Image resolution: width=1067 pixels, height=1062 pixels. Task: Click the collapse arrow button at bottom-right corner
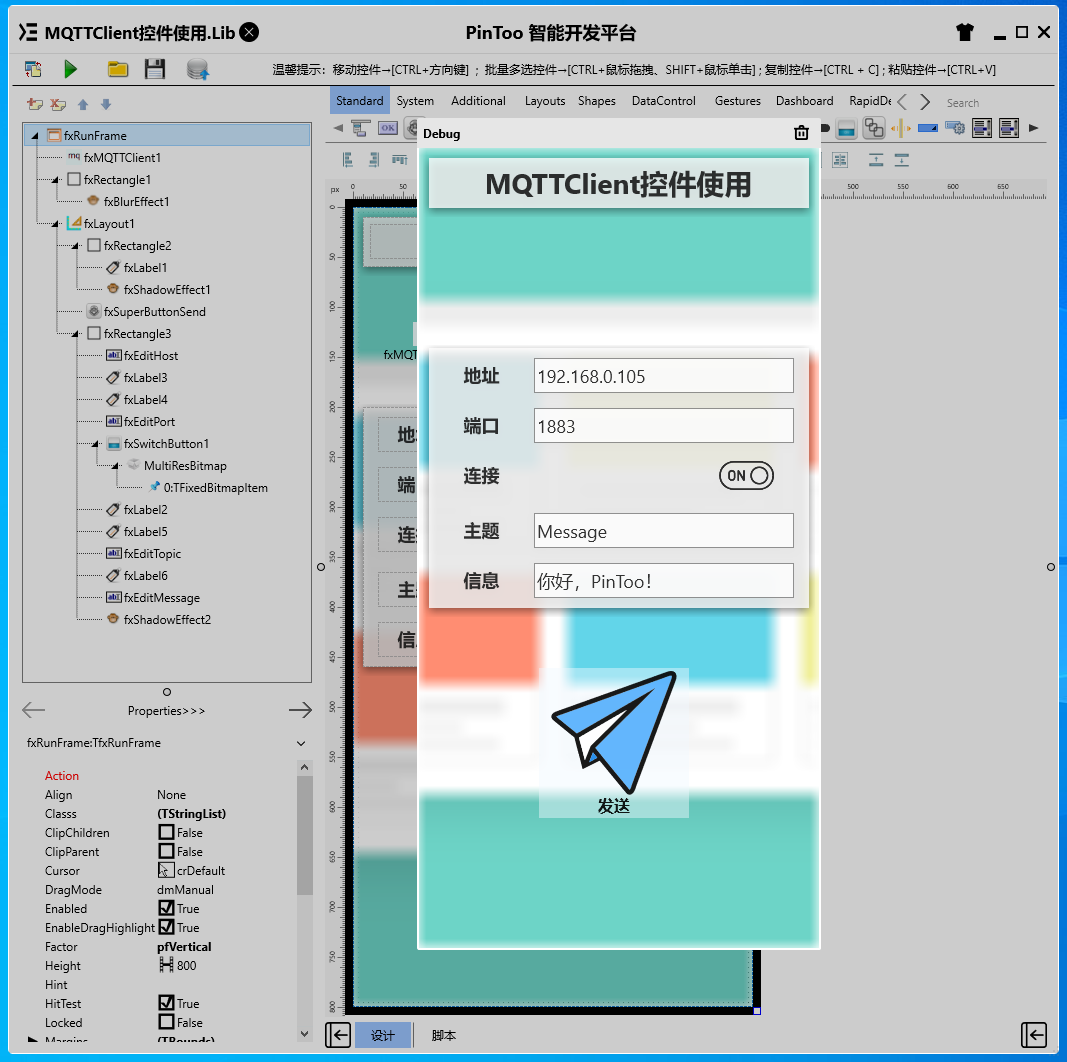[1034, 1035]
